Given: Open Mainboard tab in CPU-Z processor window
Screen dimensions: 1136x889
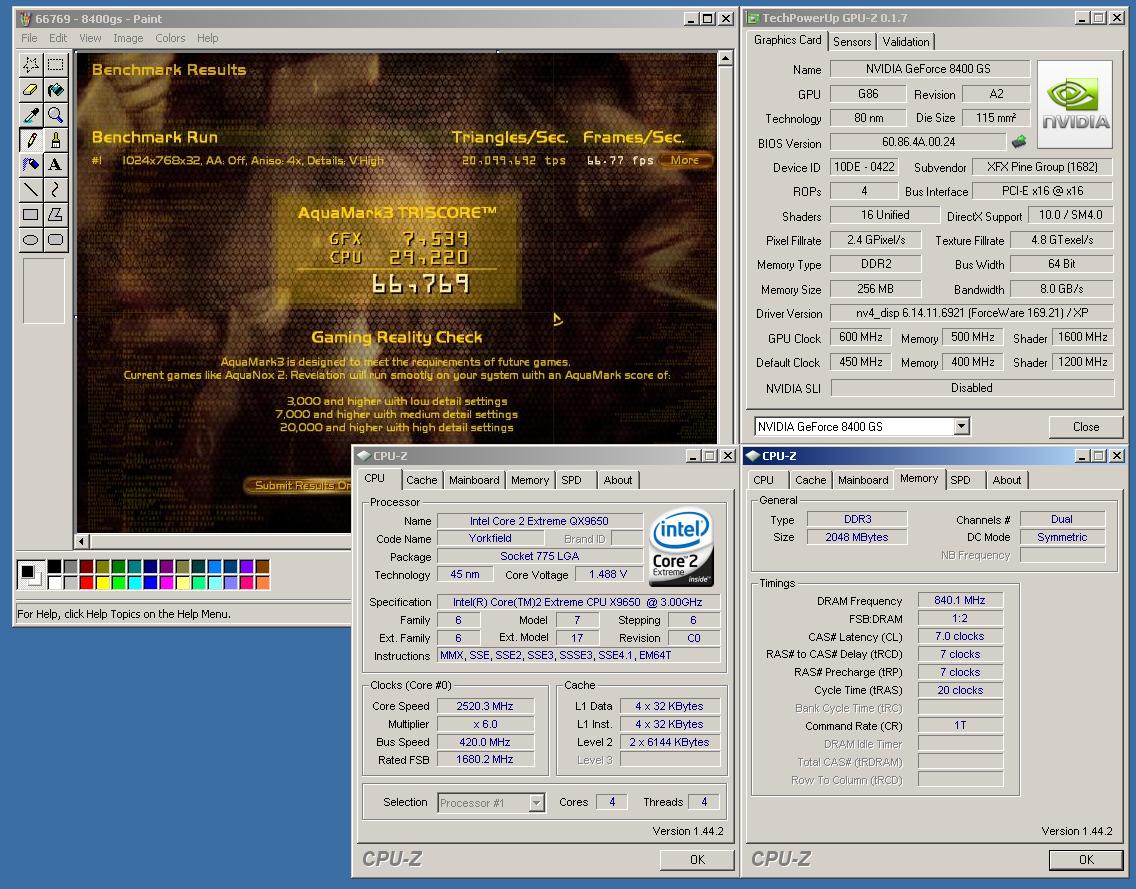Looking at the screenshot, I should click(x=474, y=480).
